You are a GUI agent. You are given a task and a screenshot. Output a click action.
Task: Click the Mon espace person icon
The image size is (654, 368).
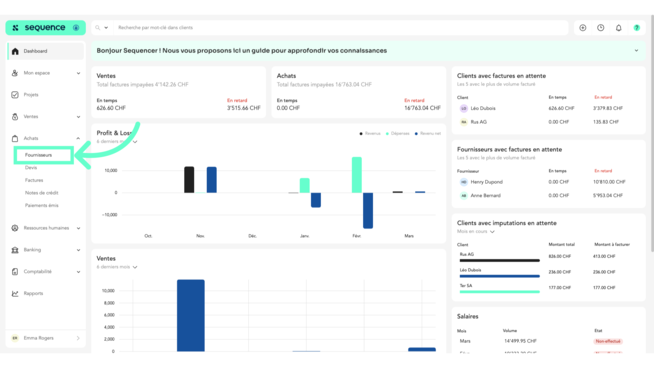coord(15,73)
